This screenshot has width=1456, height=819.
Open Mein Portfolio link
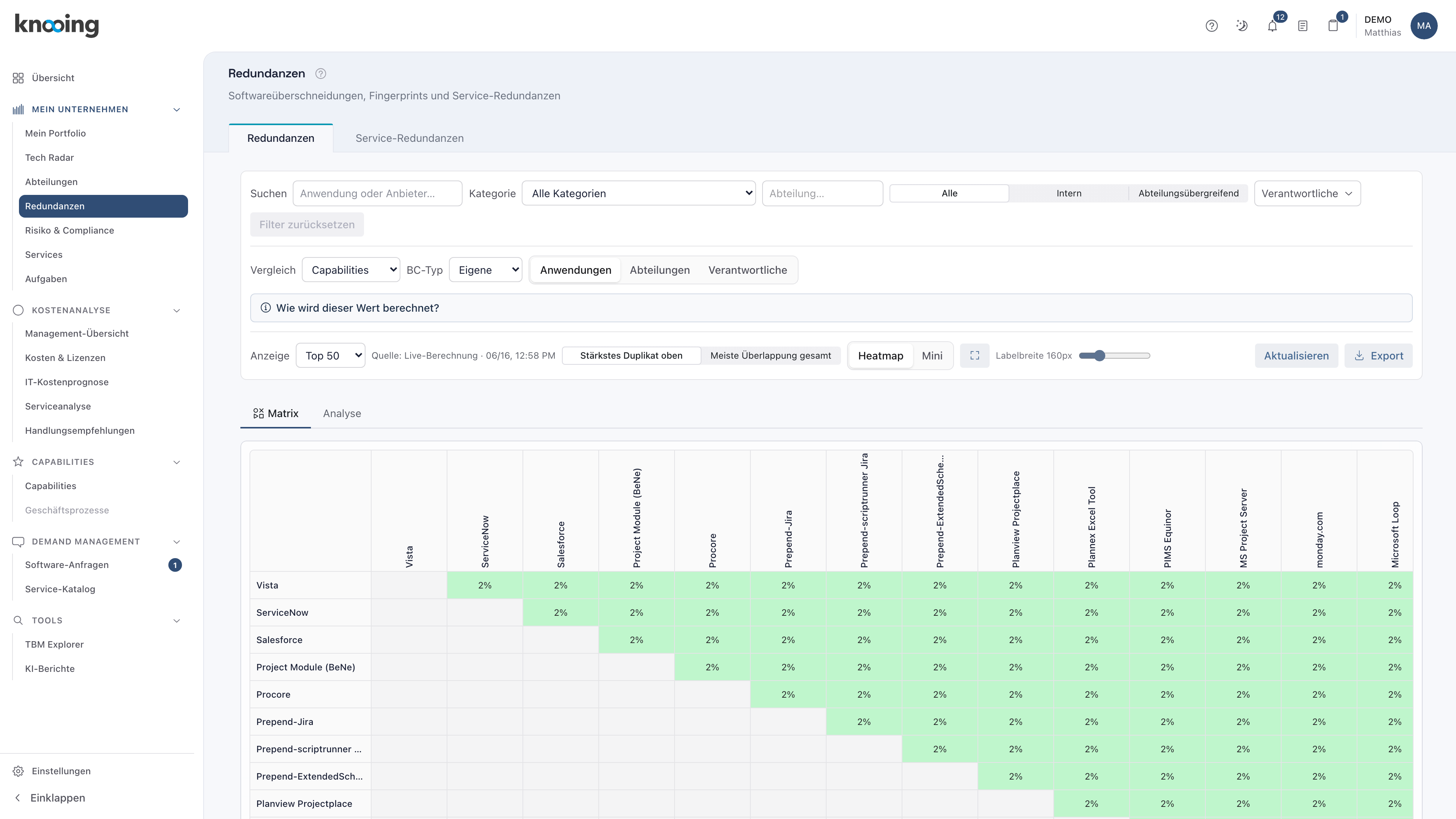(55, 133)
